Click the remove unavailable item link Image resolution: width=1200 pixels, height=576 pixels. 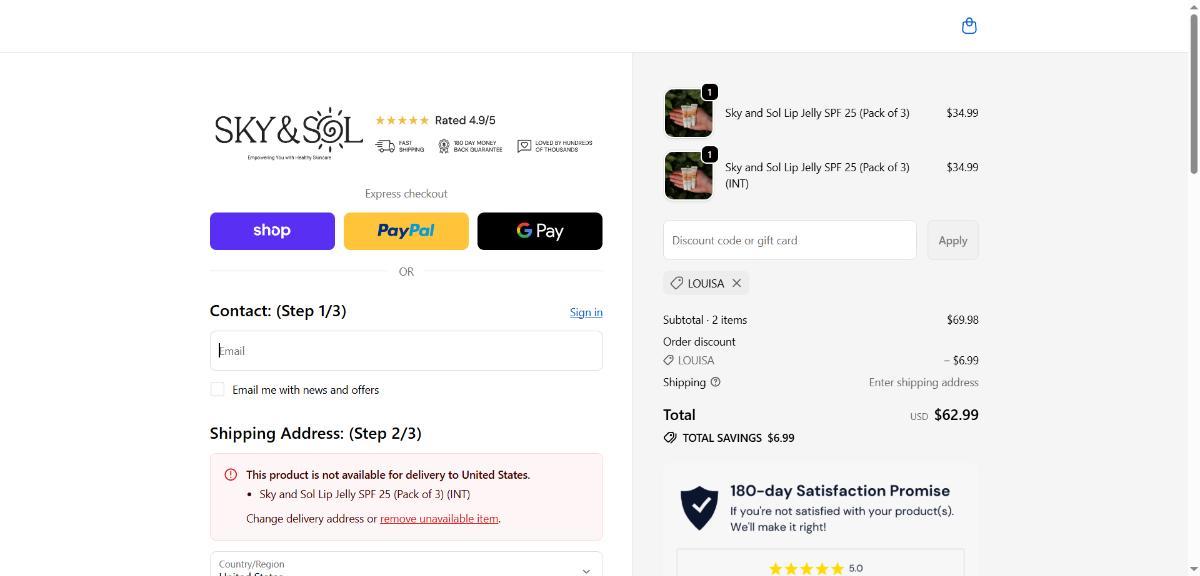point(439,518)
